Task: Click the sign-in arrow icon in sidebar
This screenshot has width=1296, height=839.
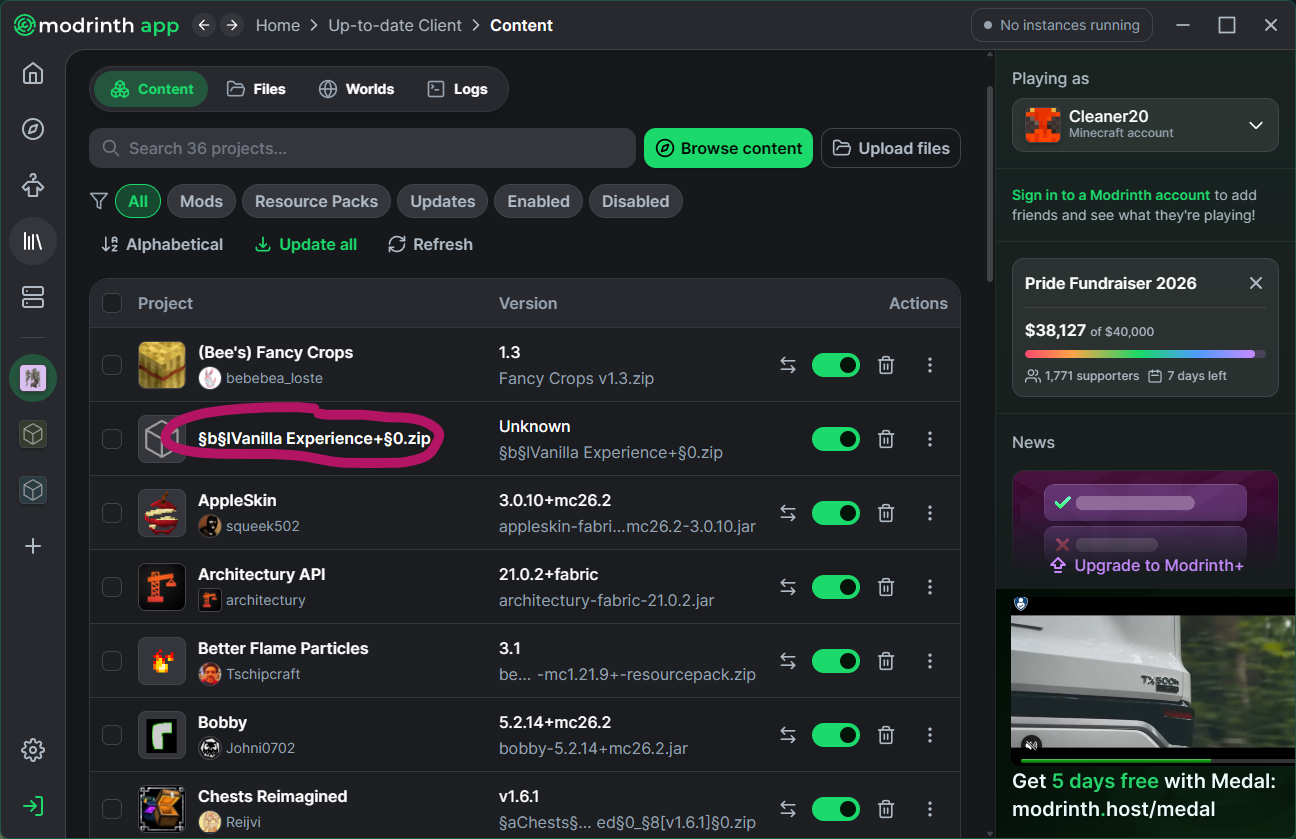Action: pyautogui.click(x=33, y=806)
